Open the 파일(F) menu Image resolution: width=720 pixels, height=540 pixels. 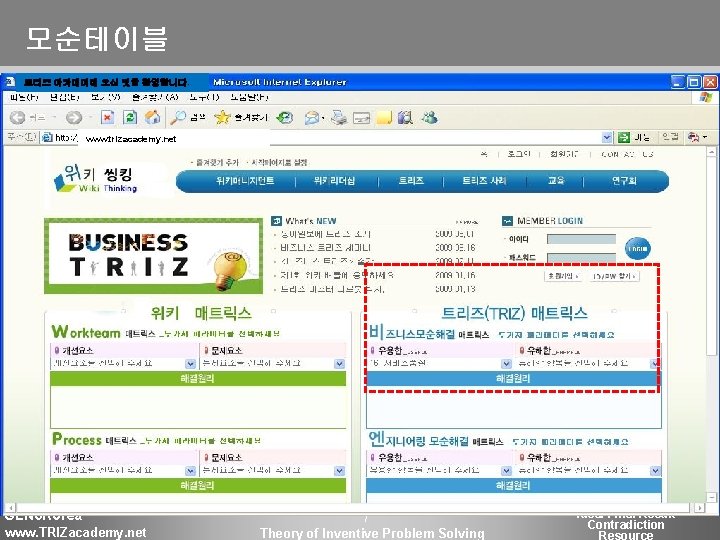[23, 97]
